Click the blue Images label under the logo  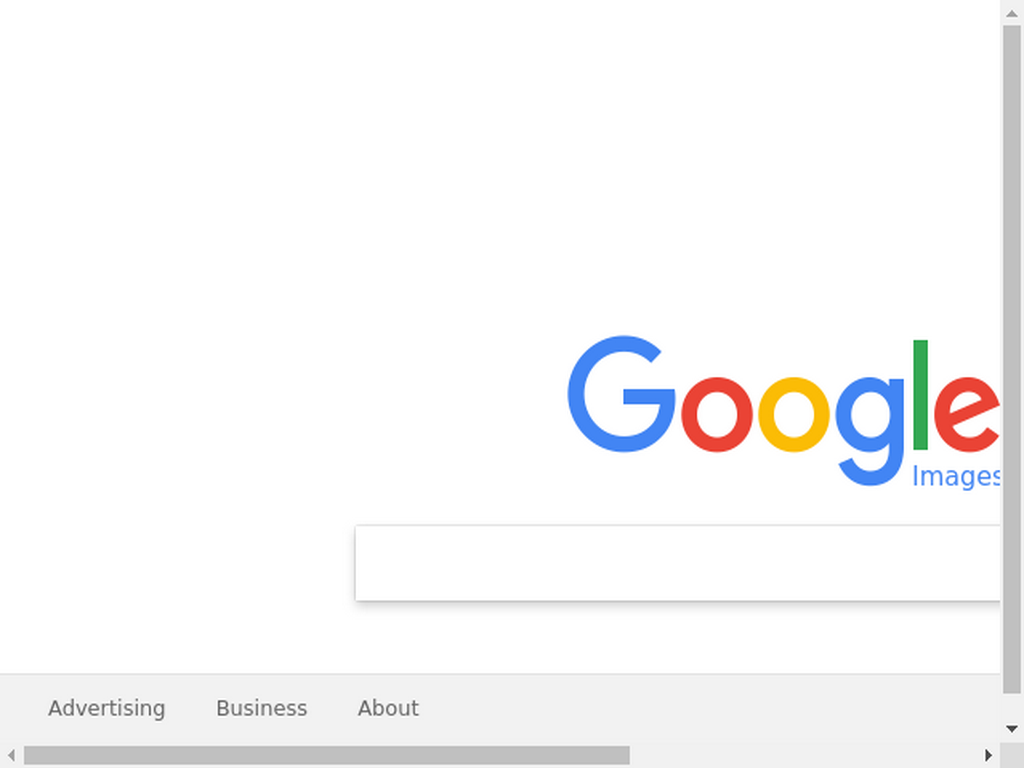pyautogui.click(x=956, y=477)
